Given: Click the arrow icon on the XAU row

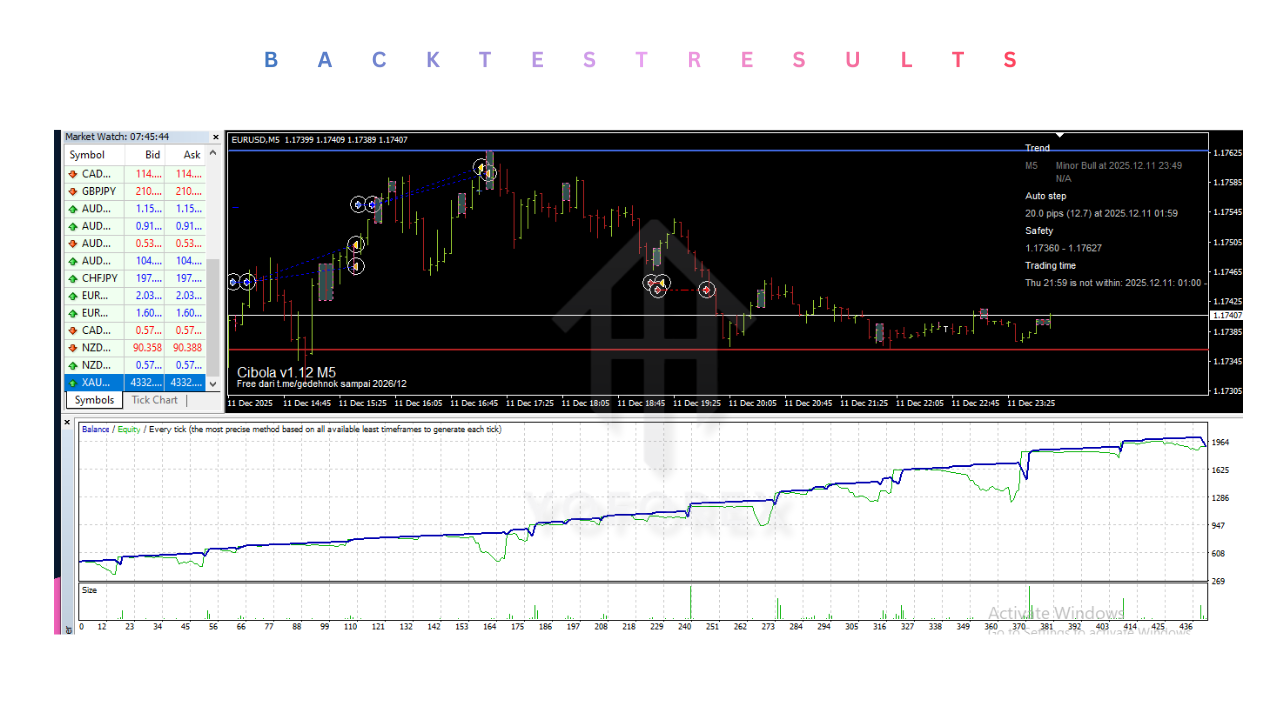Looking at the screenshot, I should 73,383.
